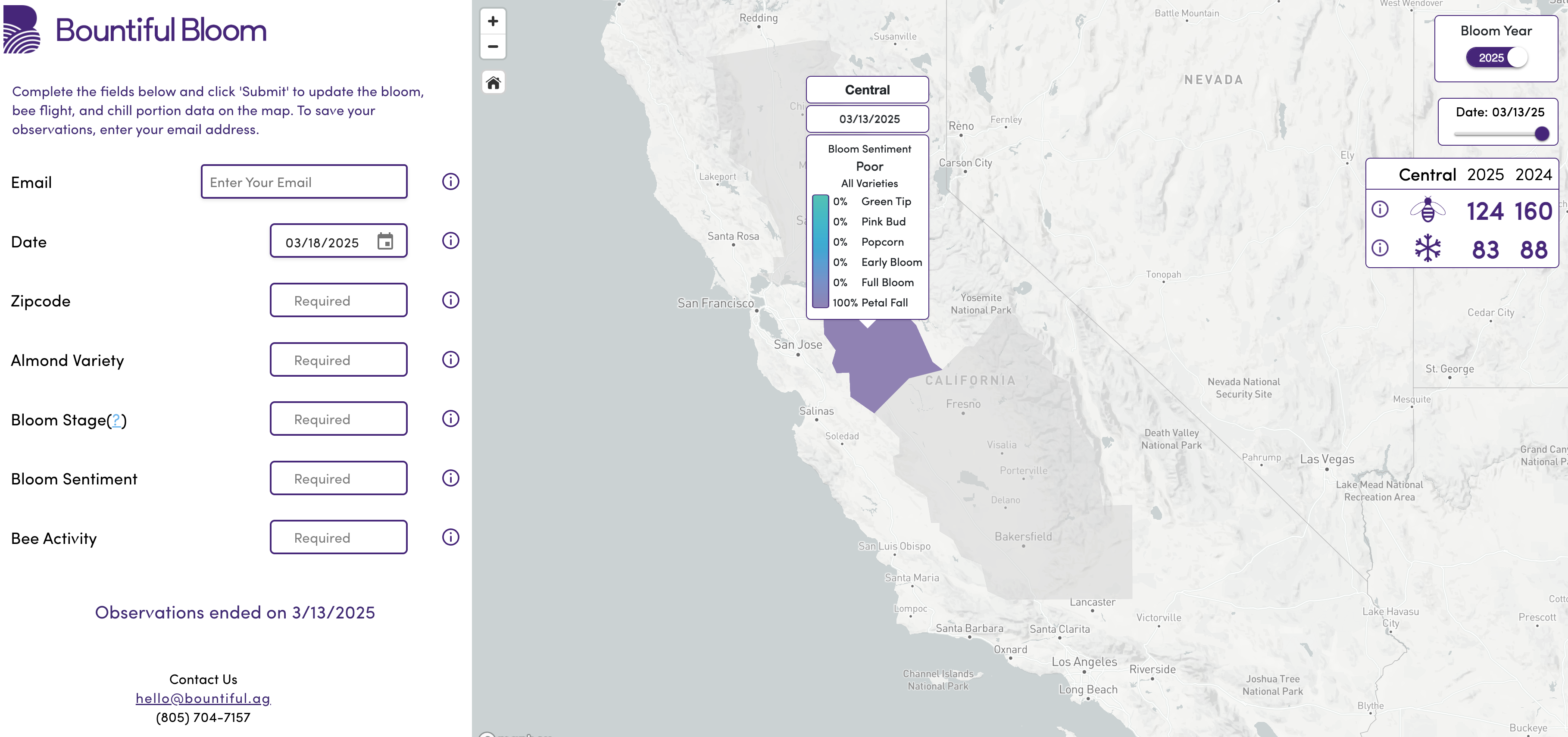Screen dimensions: 1568x737
Task: Click the date slider handle
Action: coord(1541,133)
